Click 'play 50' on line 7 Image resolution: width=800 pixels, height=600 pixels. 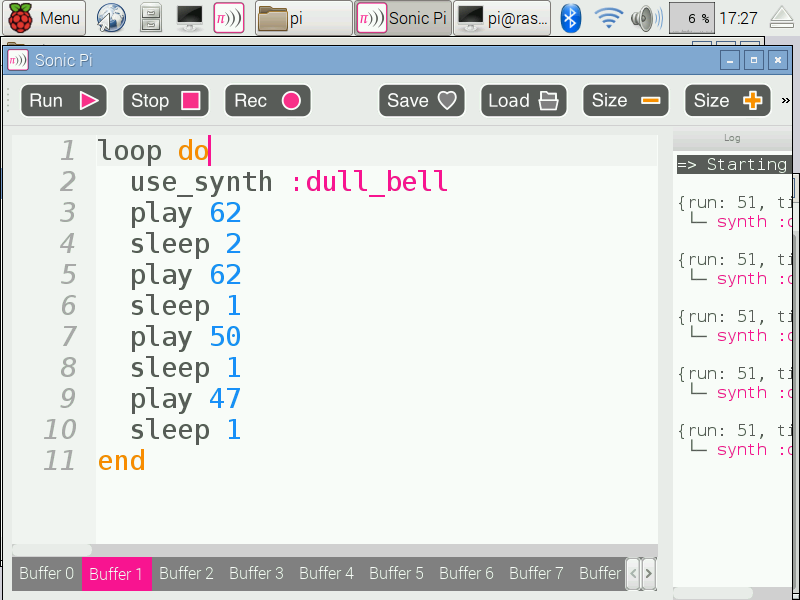pos(185,338)
